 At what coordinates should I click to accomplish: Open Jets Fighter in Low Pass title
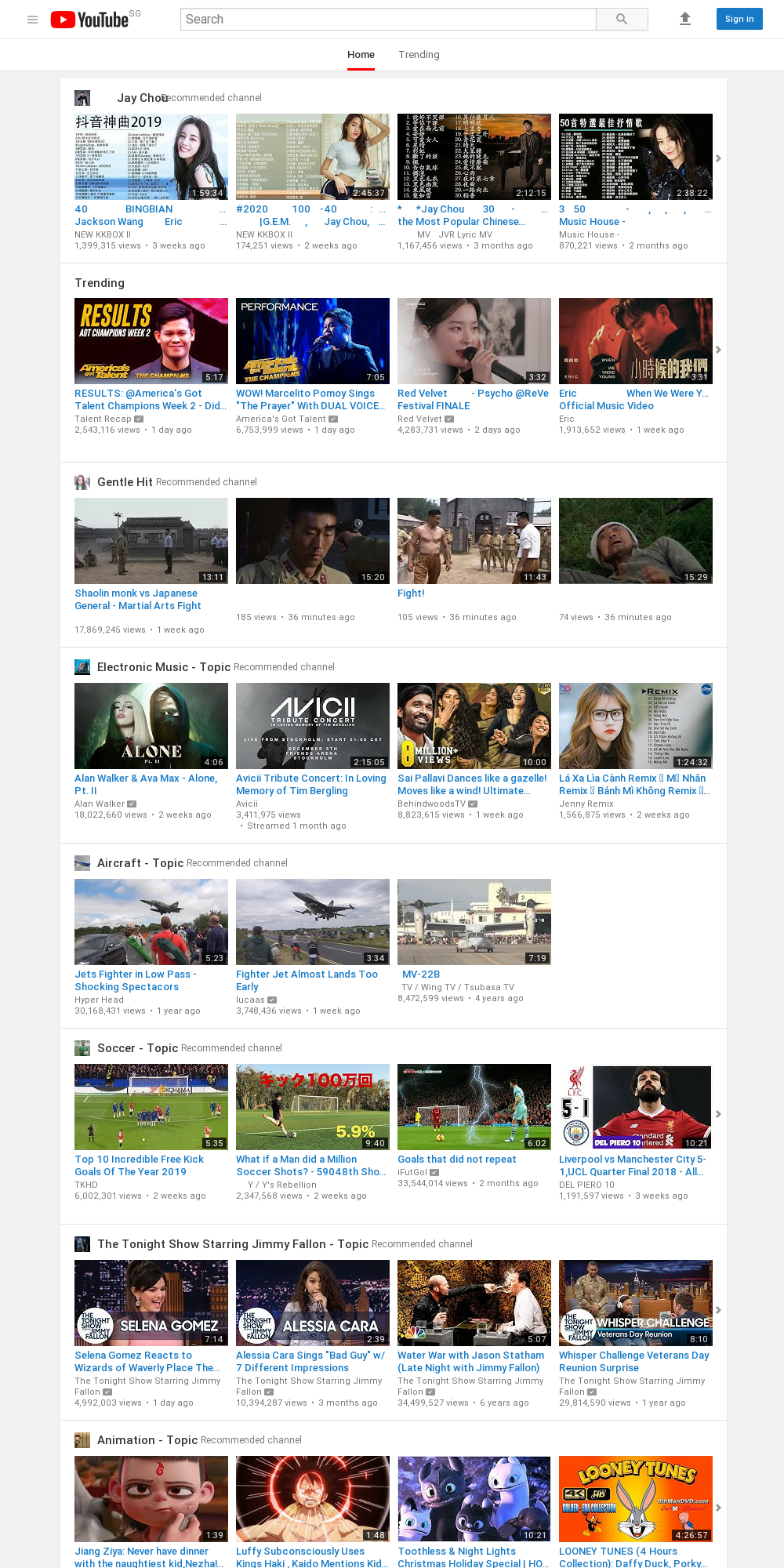136,981
